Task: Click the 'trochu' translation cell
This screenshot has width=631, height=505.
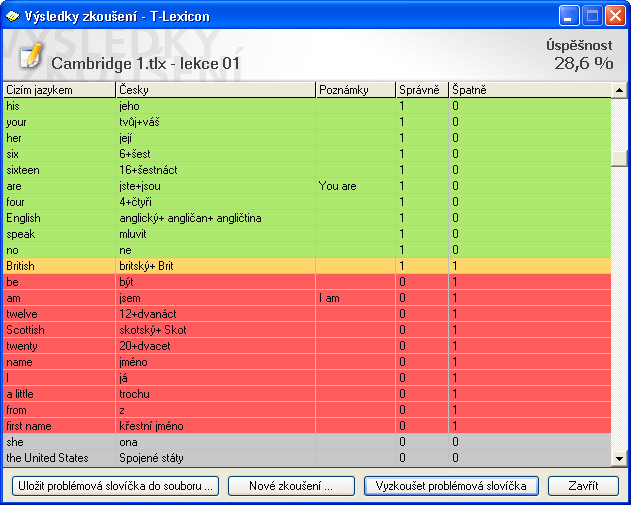Action: pos(216,394)
